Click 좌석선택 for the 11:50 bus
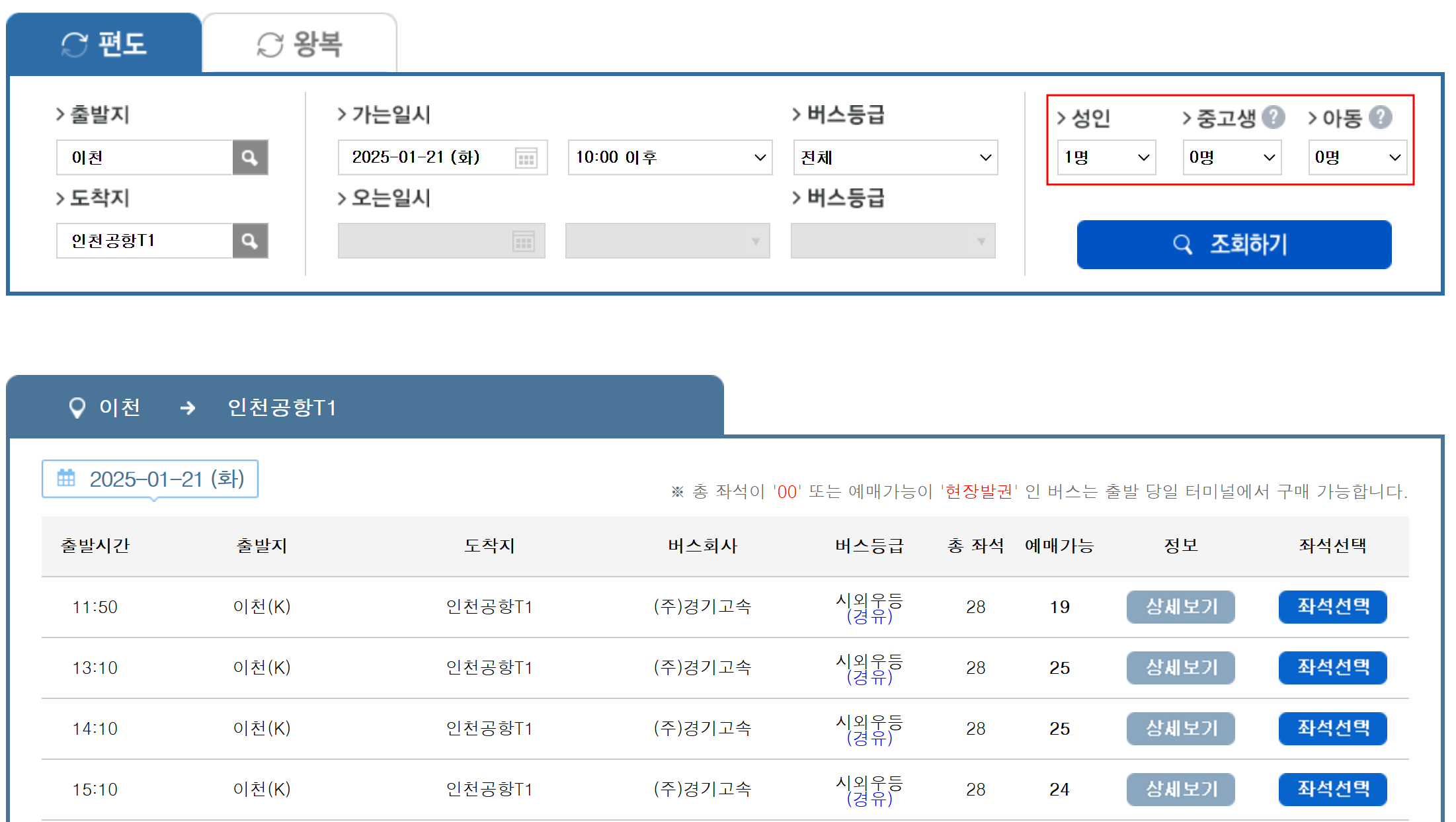This screenshot has height=822, width=1456. click(1332, 606)
